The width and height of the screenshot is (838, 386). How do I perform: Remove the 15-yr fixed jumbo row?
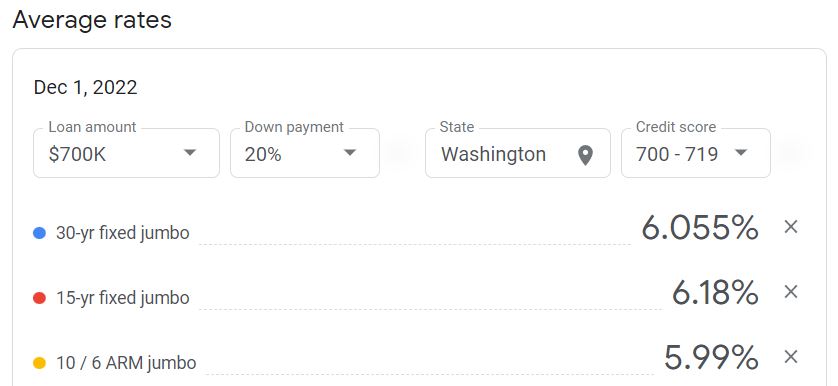coord(790,292)
